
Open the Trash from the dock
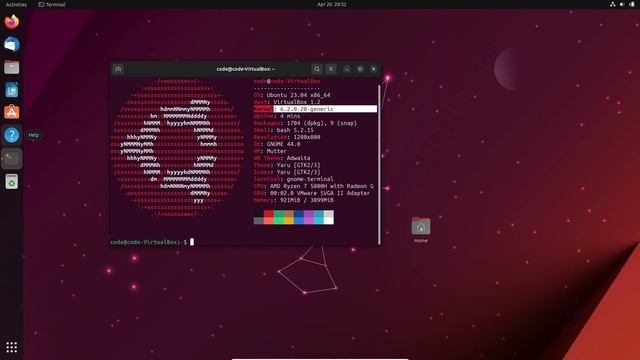[x=11, y=181]
